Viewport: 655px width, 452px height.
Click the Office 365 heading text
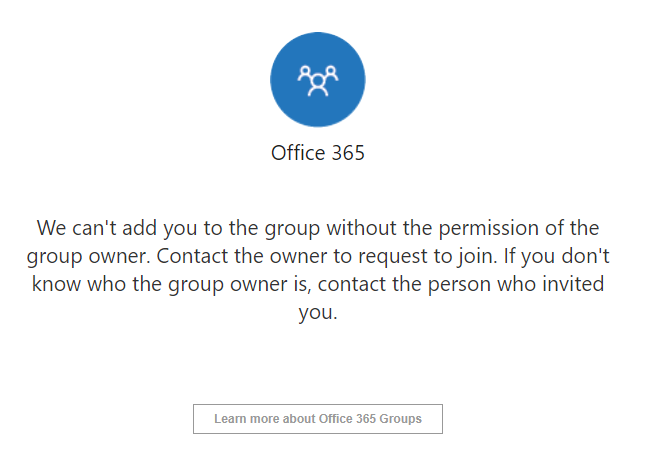point(318,152)
